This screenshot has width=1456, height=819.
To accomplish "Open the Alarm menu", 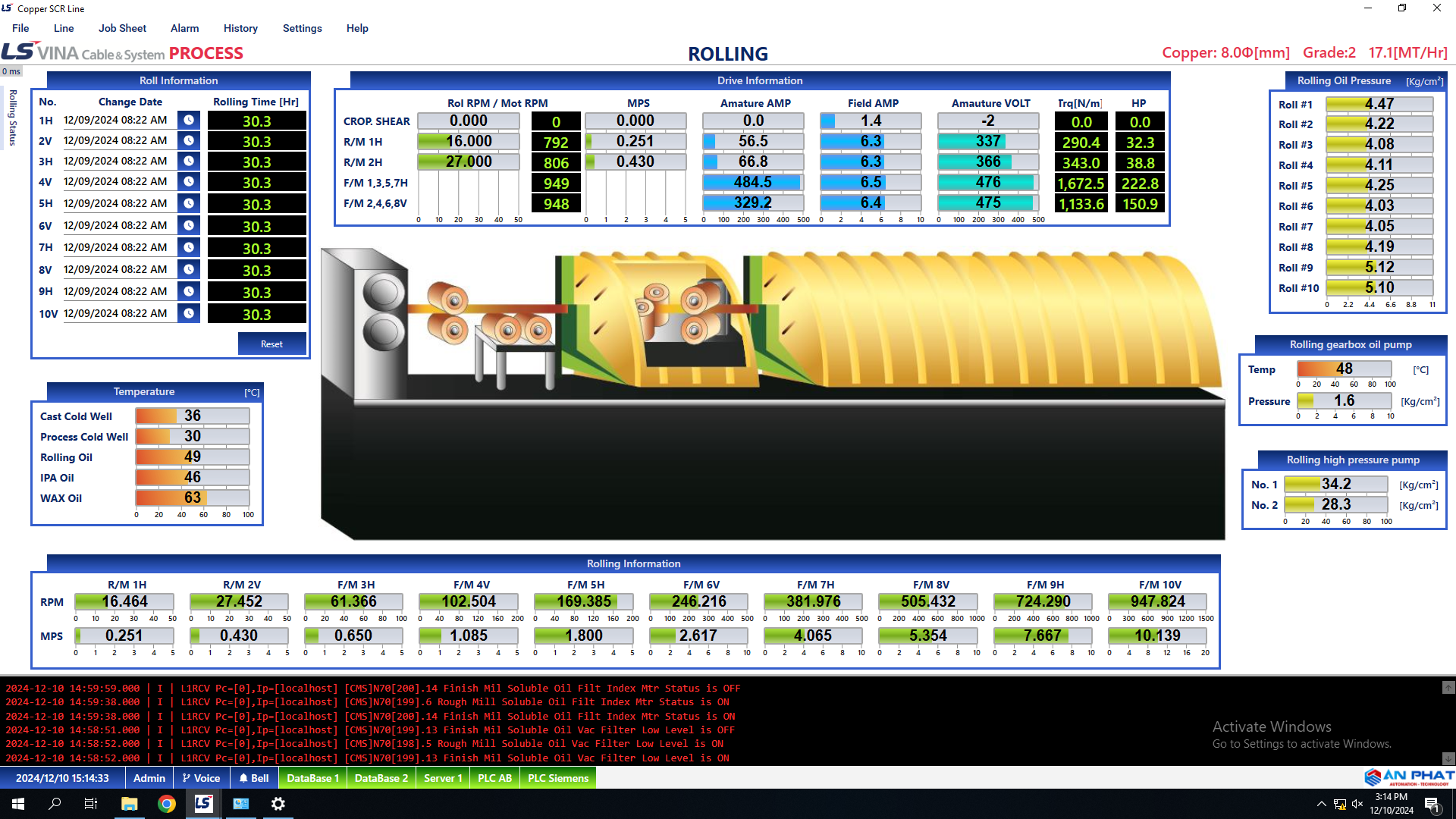I will pos(184,28).
